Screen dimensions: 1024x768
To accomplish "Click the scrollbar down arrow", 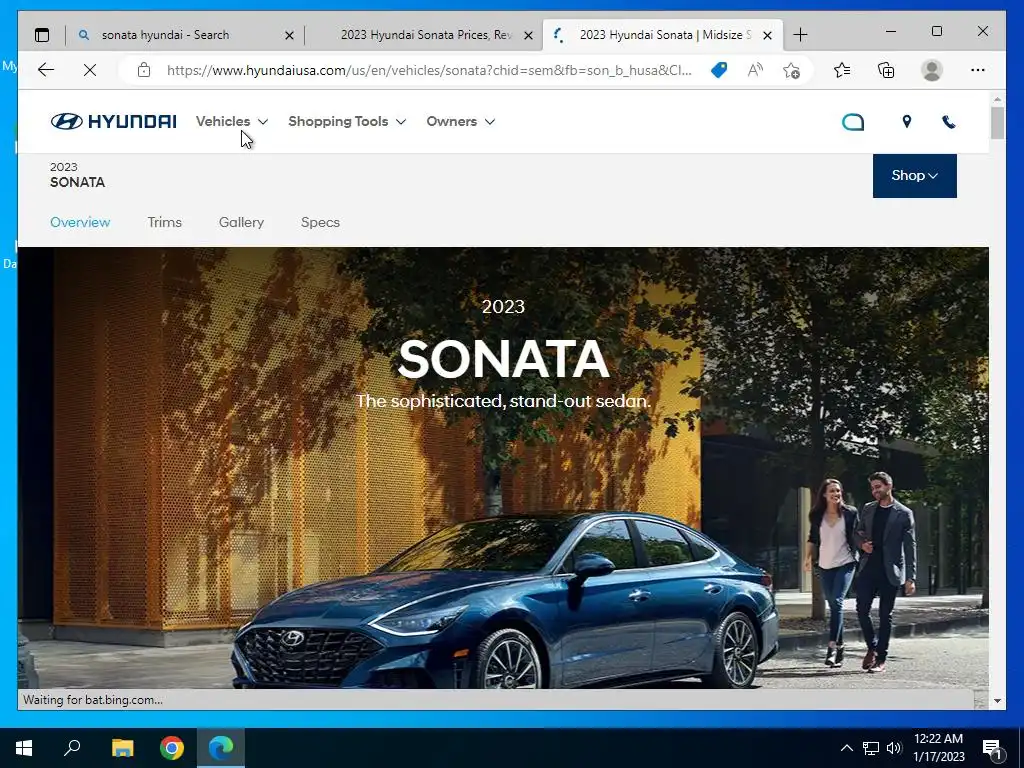I will 997,701.
